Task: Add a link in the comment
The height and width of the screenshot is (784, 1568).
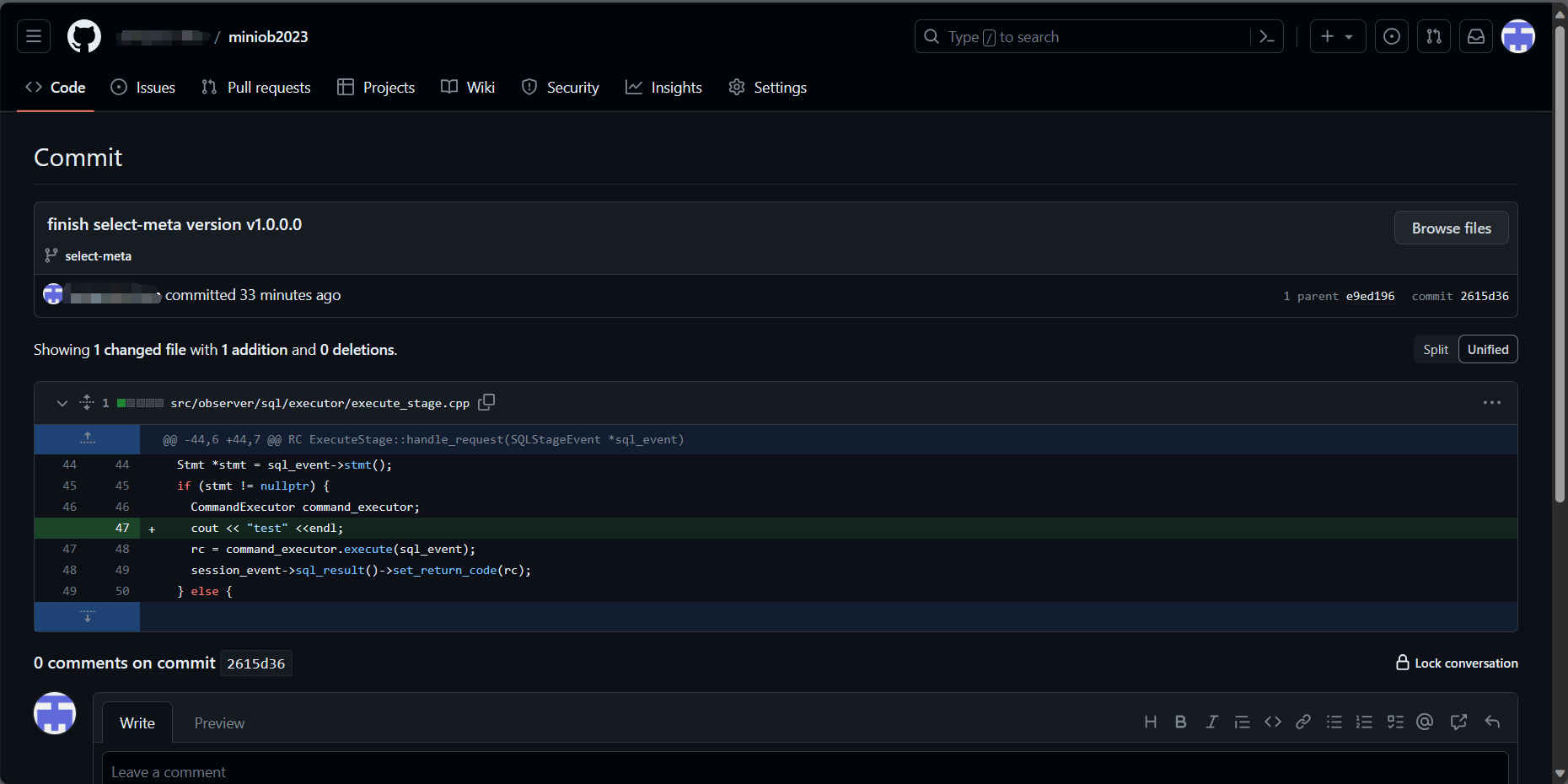Action: pos(1303,722)
